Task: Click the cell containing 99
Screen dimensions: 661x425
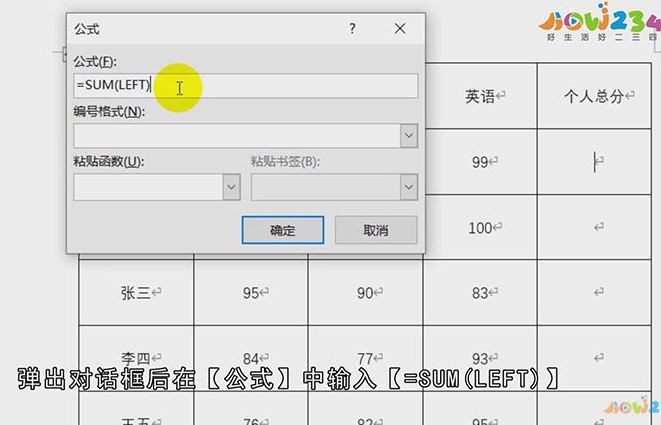Action: pos(480,161)
